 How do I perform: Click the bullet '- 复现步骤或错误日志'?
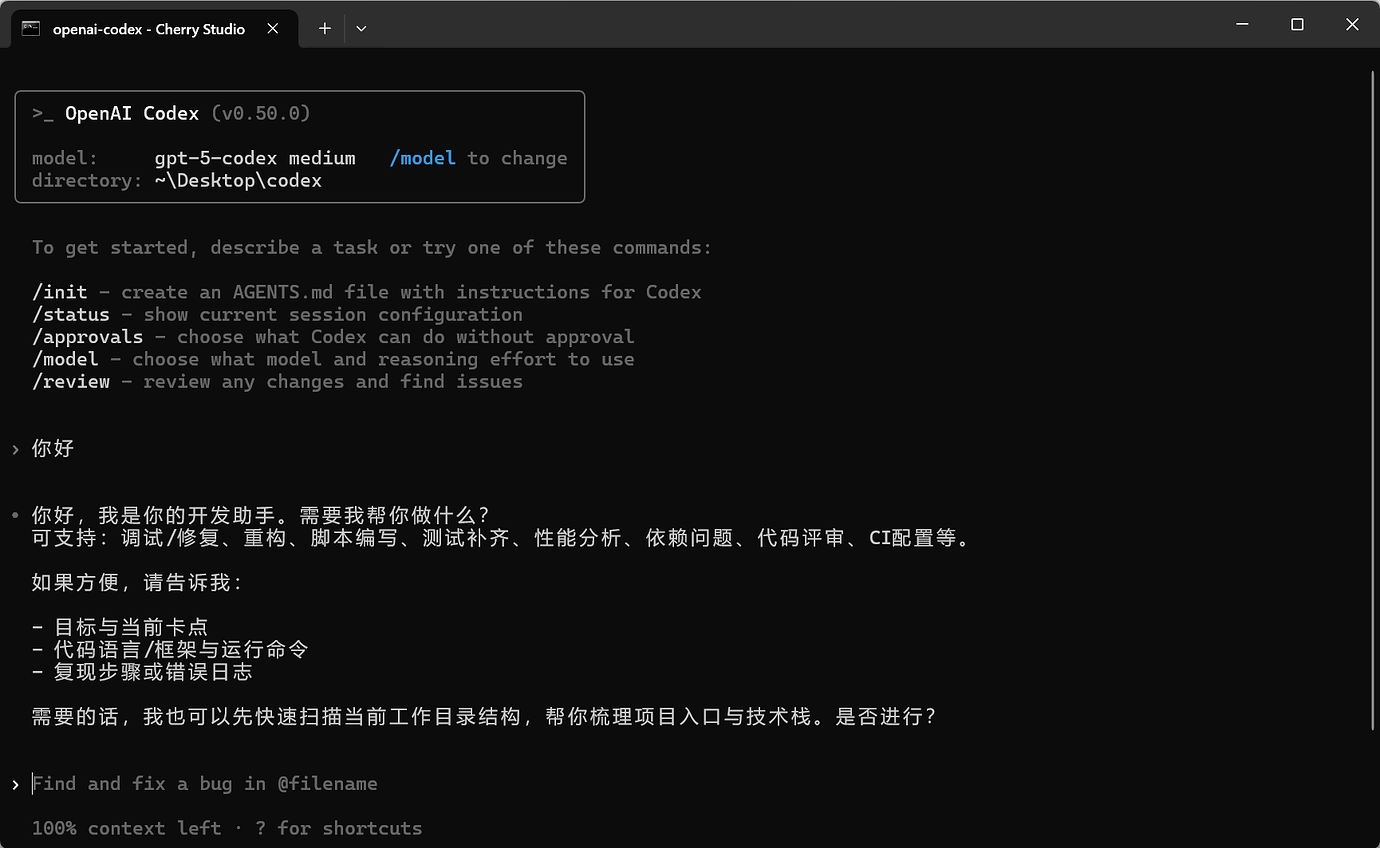(142, 672)
